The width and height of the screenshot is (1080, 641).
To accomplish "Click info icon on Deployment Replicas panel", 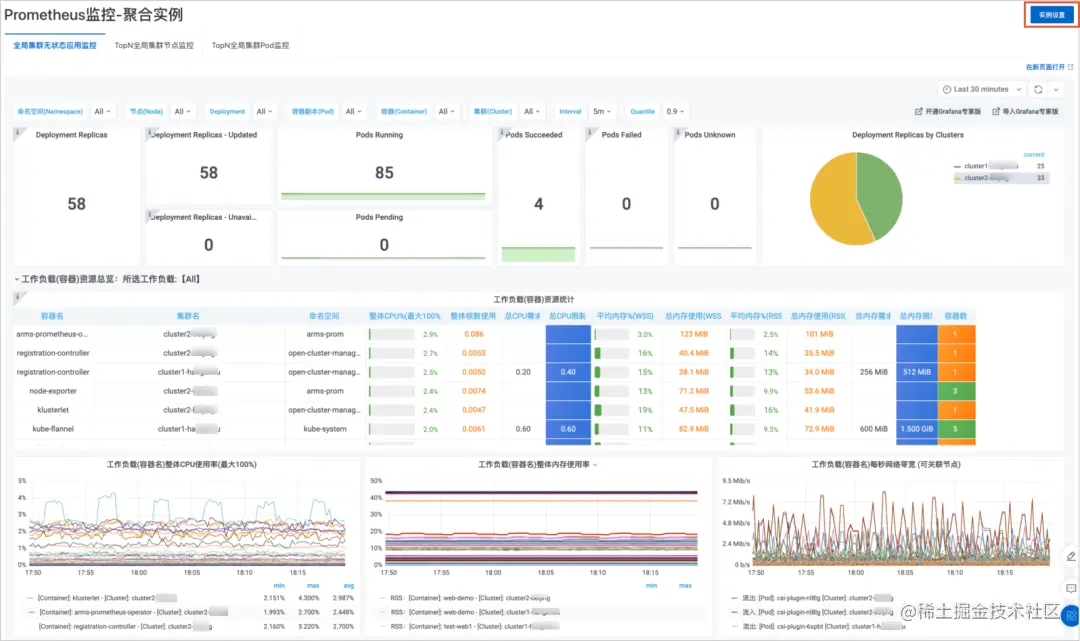I will click(x=18, y=132).
